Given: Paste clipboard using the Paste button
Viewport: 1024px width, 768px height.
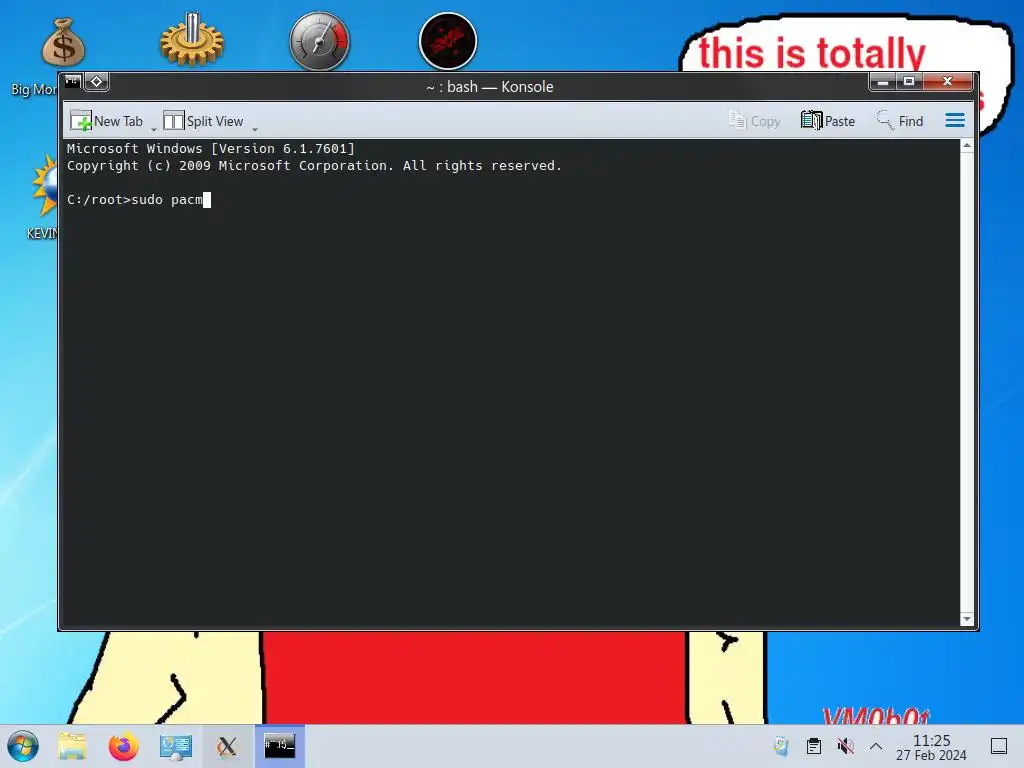Looking at the screenshot, I should 827,121.
